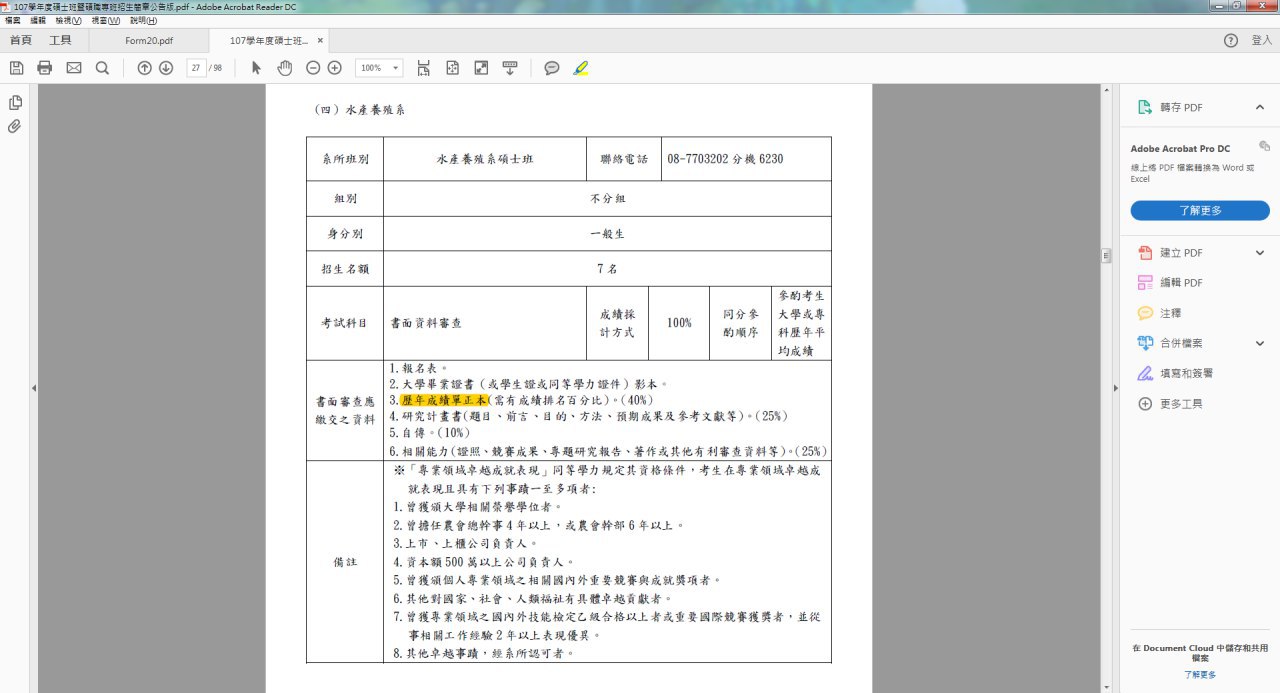The height and width of the screenshot is (693, 1280).
Task: Activate the yellow highlighter tool
Action: tap(581, 68)
